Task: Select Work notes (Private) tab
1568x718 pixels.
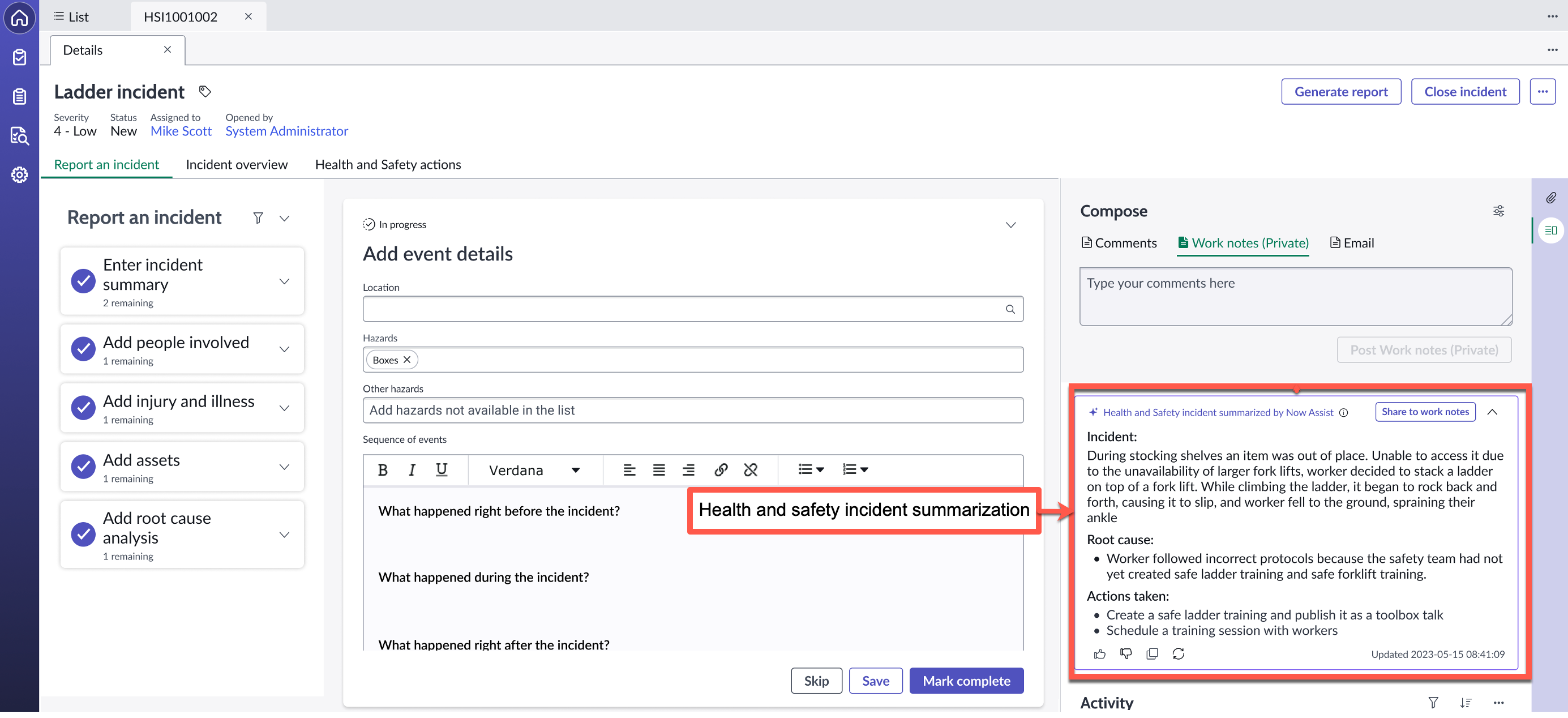Action: pyautogui.click(x=1243, y=243)
